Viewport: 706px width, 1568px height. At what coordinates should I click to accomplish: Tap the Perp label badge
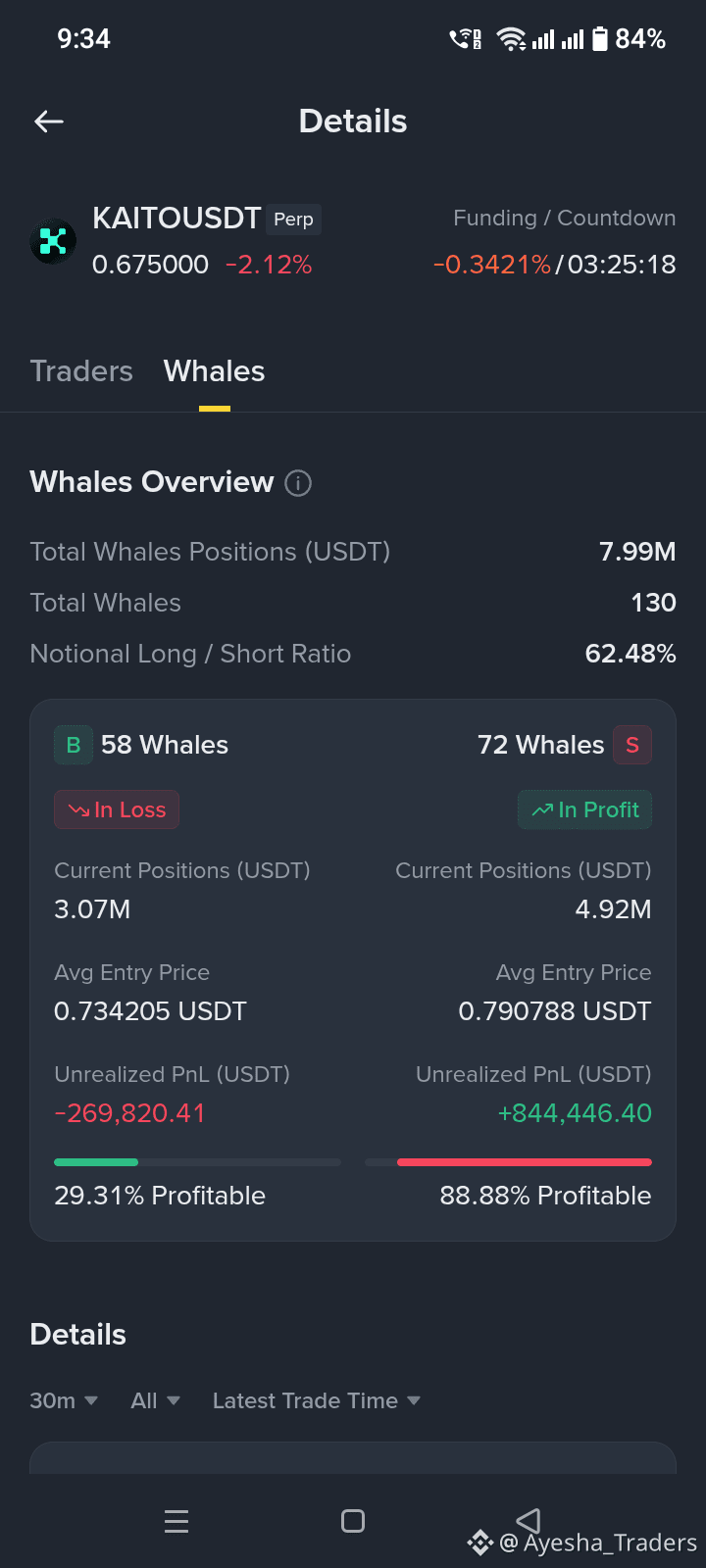click(x=293, y=220)
